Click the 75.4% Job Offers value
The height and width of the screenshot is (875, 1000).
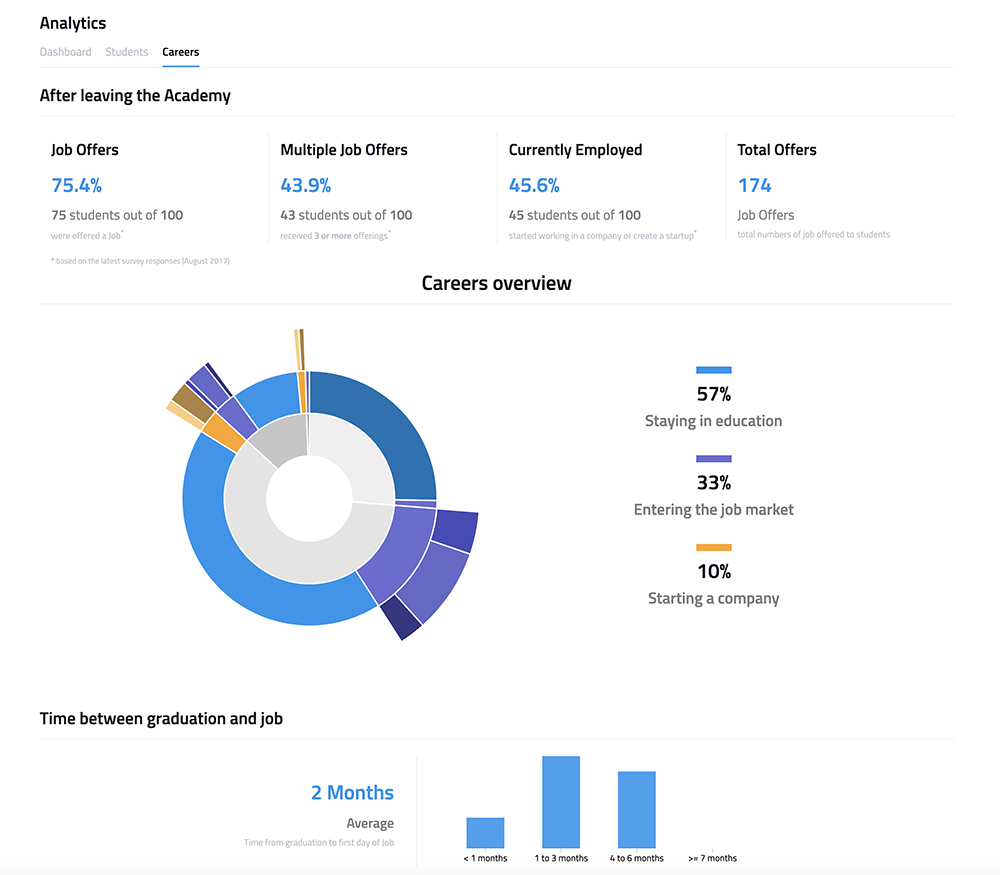tap(77, 186)
